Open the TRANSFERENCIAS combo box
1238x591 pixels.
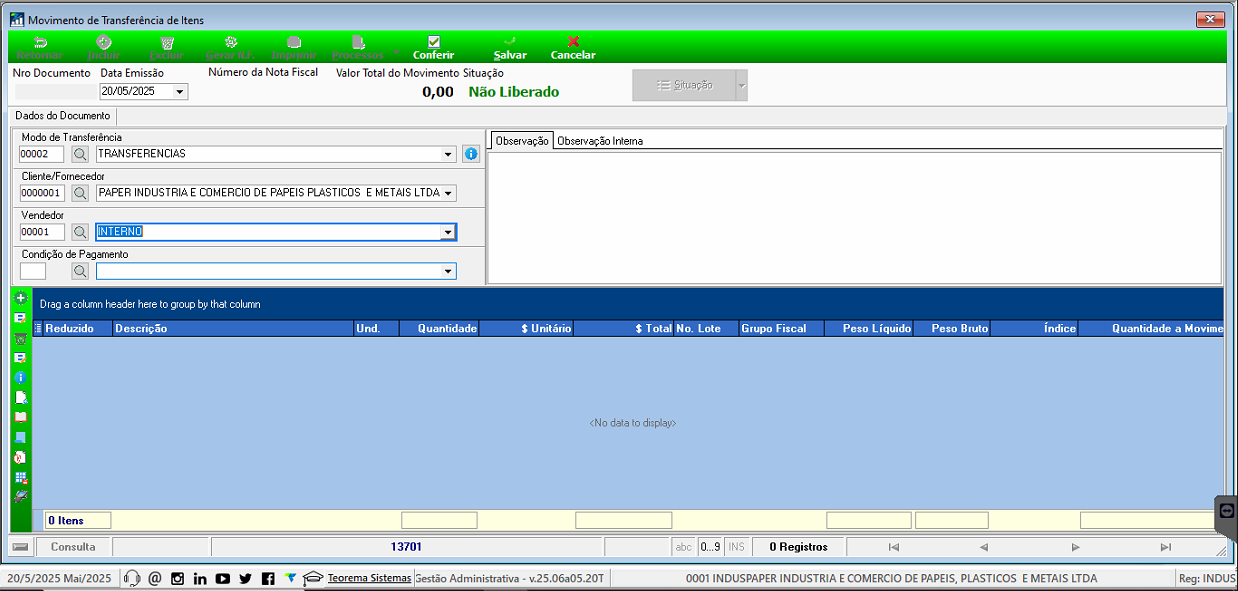click(449, 154)
